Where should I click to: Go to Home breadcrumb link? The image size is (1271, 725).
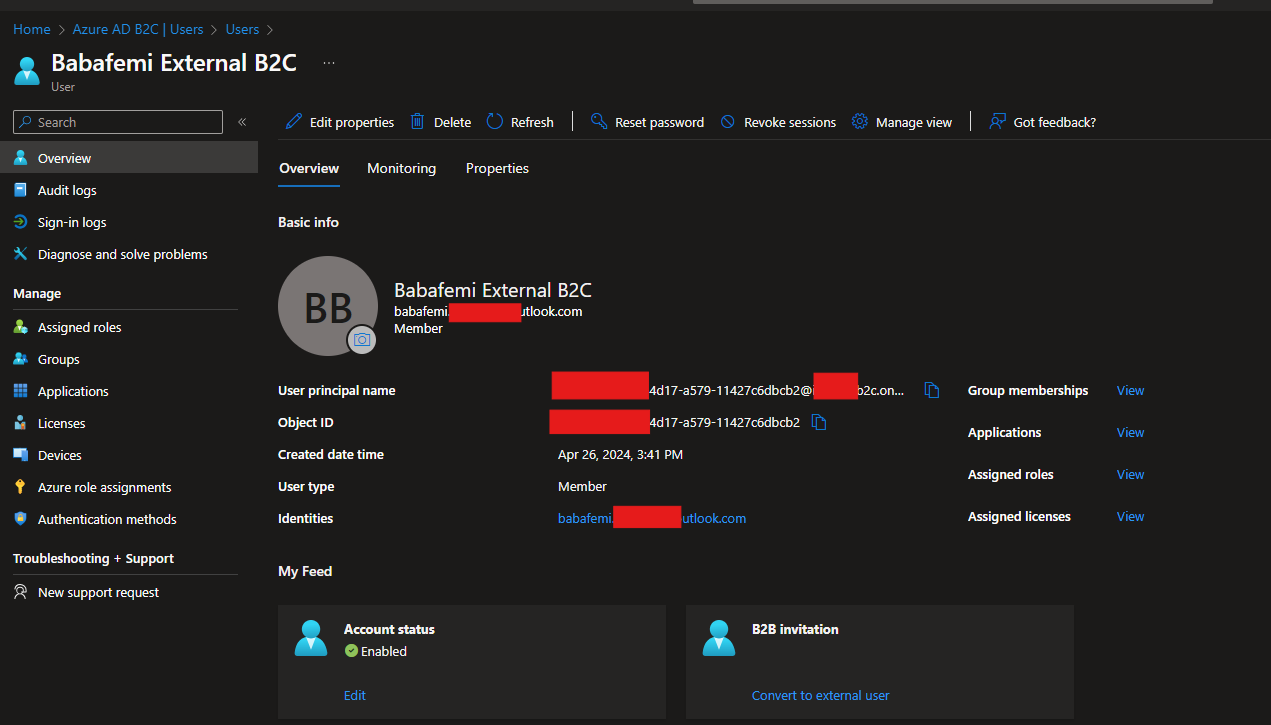pyautogui.click(x=32, y=29)
